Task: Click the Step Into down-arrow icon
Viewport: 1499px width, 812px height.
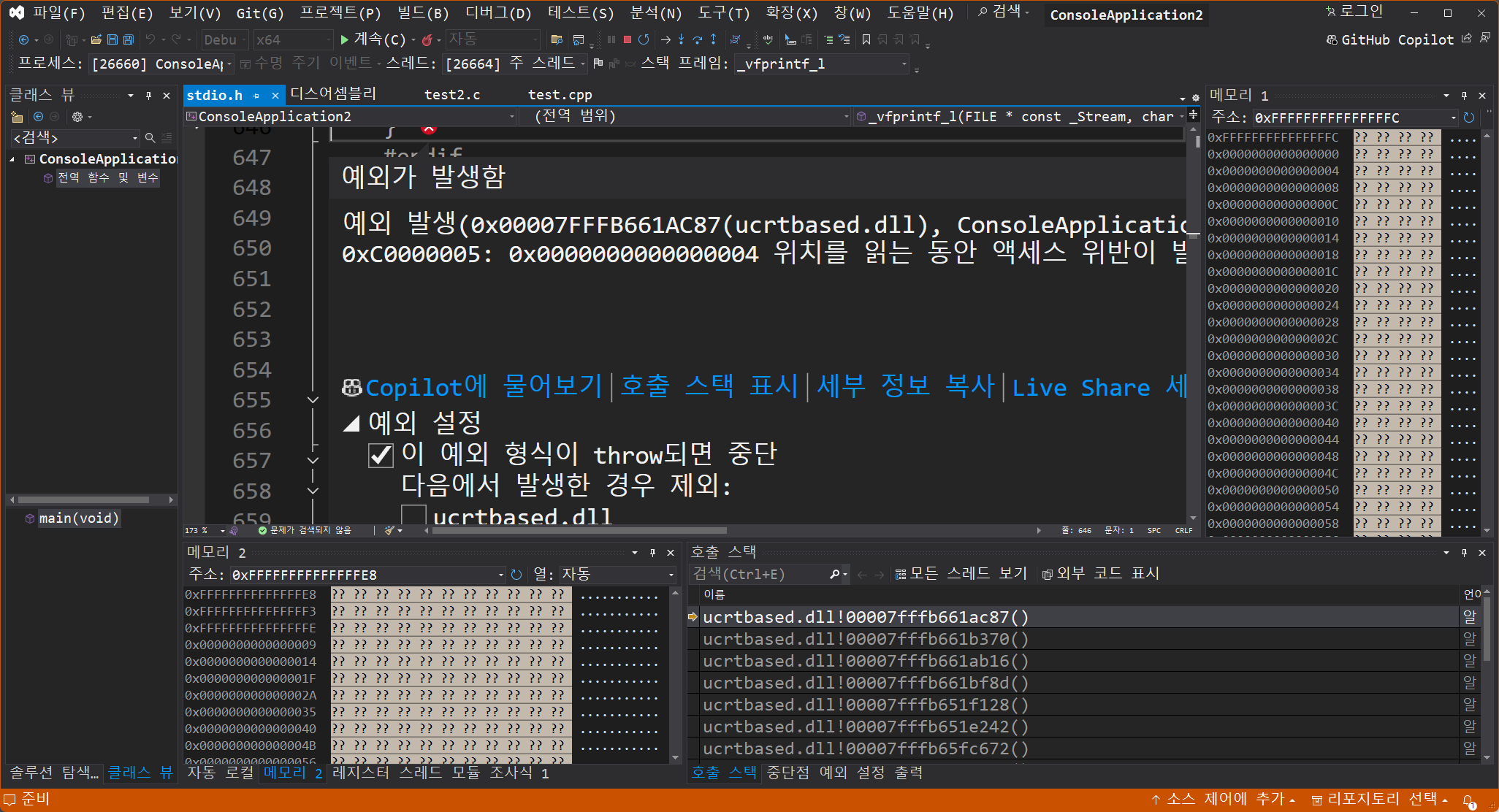Action: pyautogui.click(x=681, y=39)
